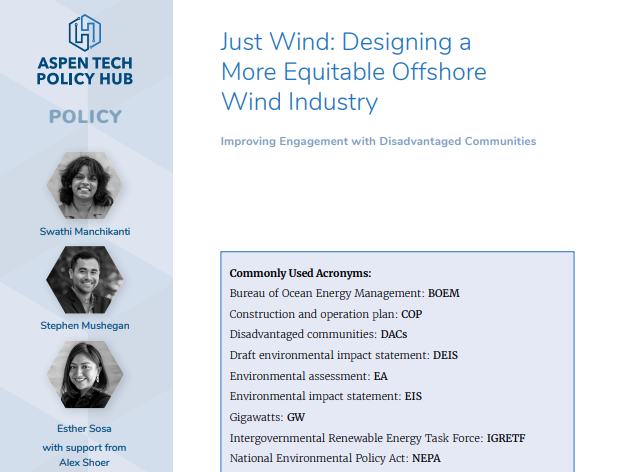Click the 'with support from' text

point(84,447)
